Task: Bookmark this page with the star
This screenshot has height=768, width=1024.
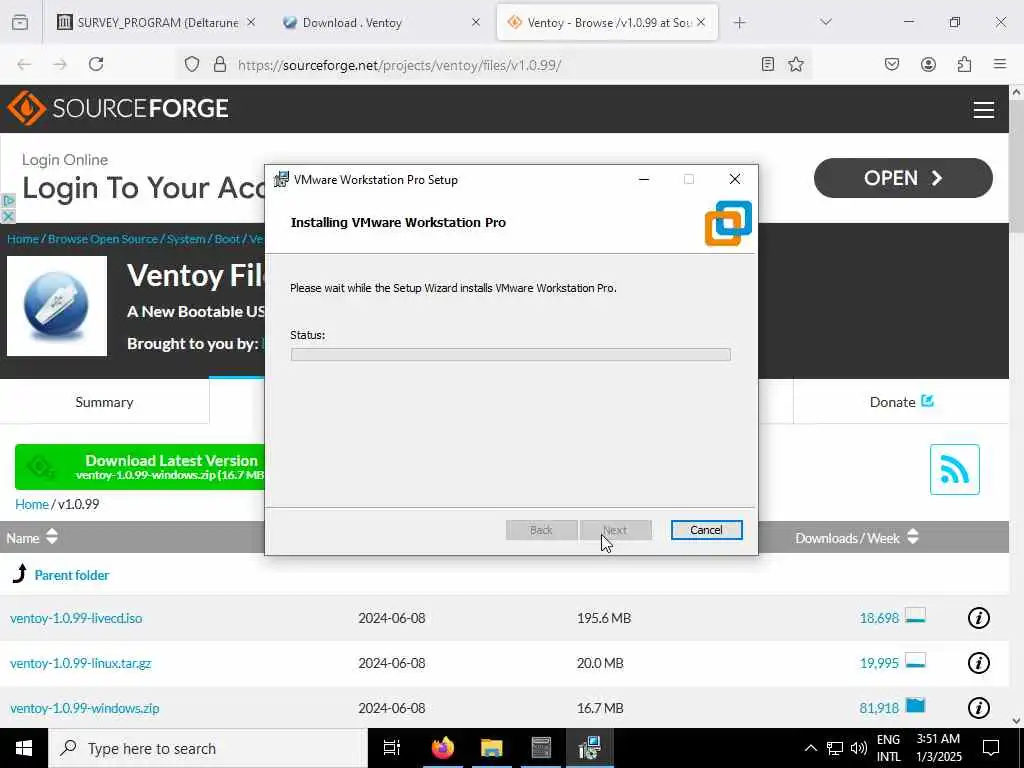Action: 795,64
